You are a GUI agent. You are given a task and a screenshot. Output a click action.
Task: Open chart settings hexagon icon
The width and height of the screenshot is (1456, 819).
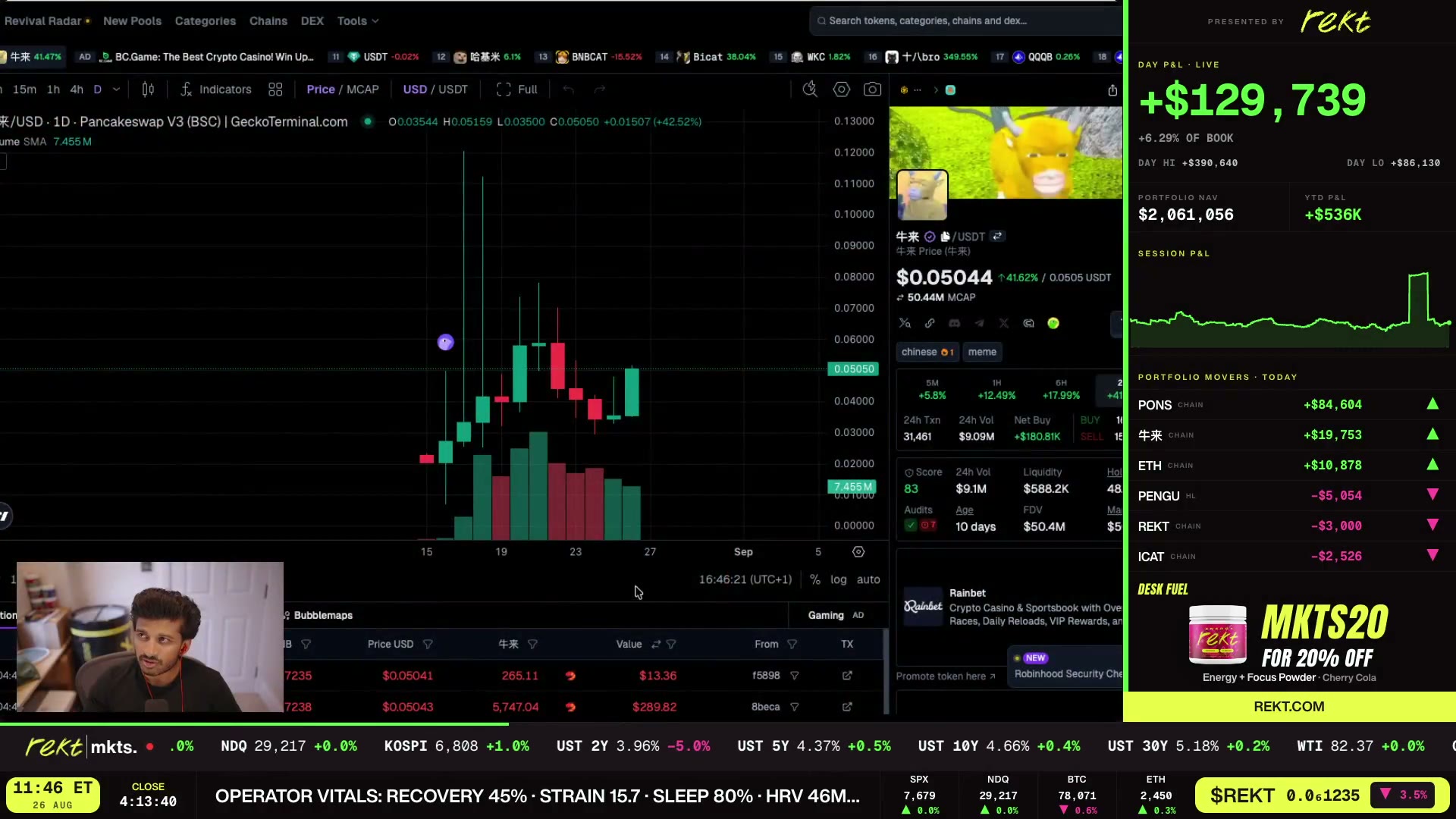pyautogui.click(x=842, y=89)
